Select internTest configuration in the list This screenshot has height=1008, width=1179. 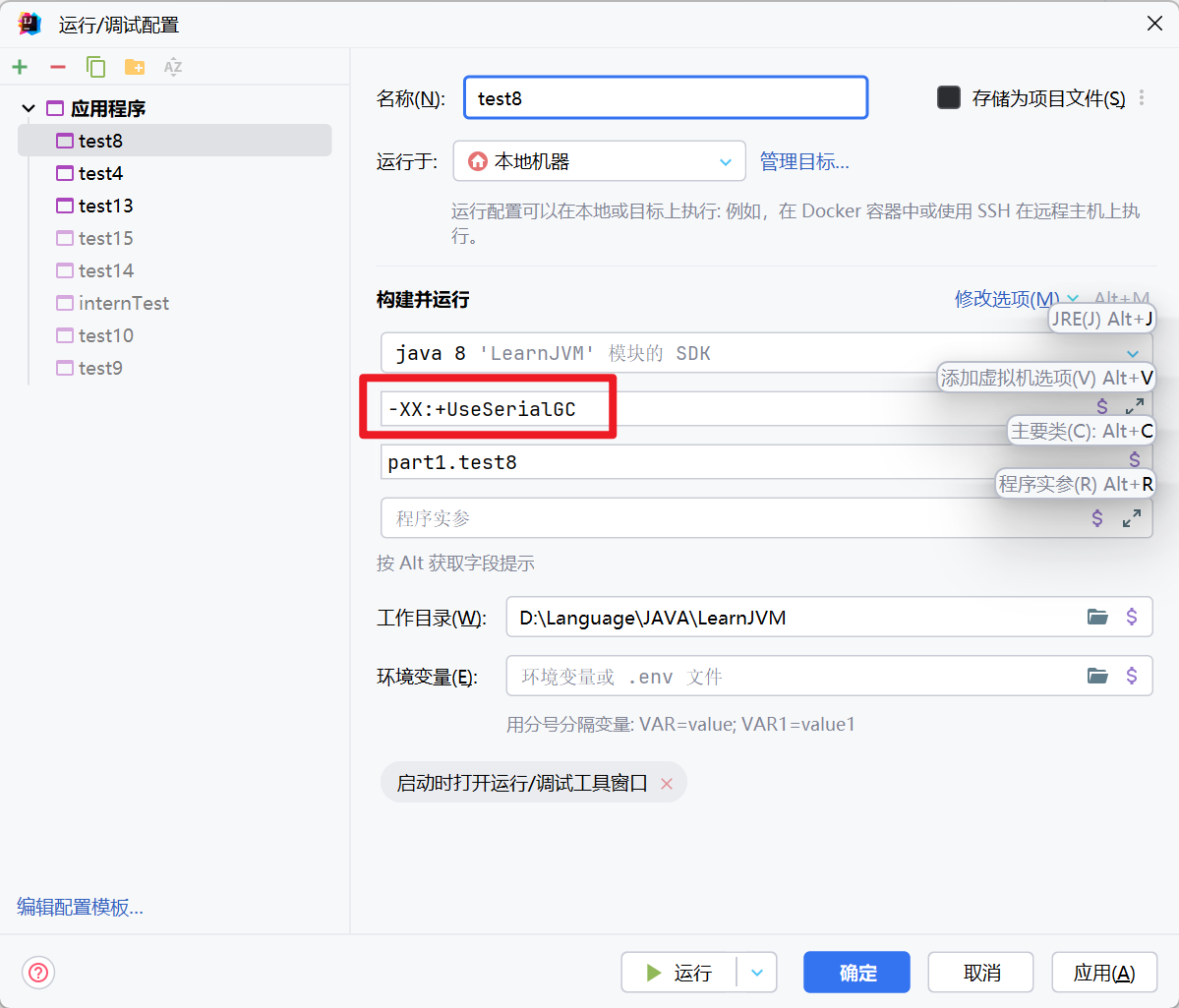pos(123,303)
